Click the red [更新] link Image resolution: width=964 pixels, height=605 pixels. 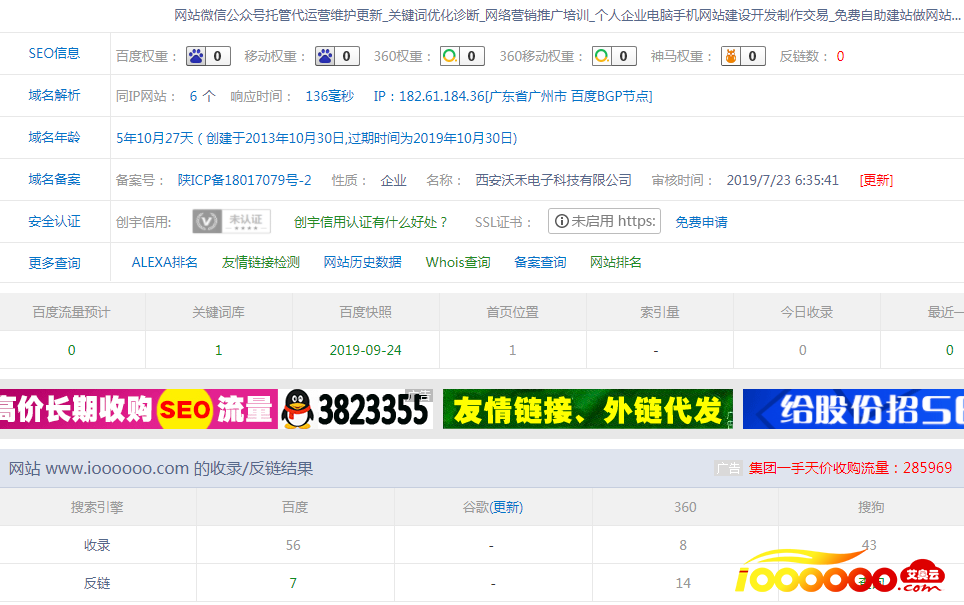876,180
